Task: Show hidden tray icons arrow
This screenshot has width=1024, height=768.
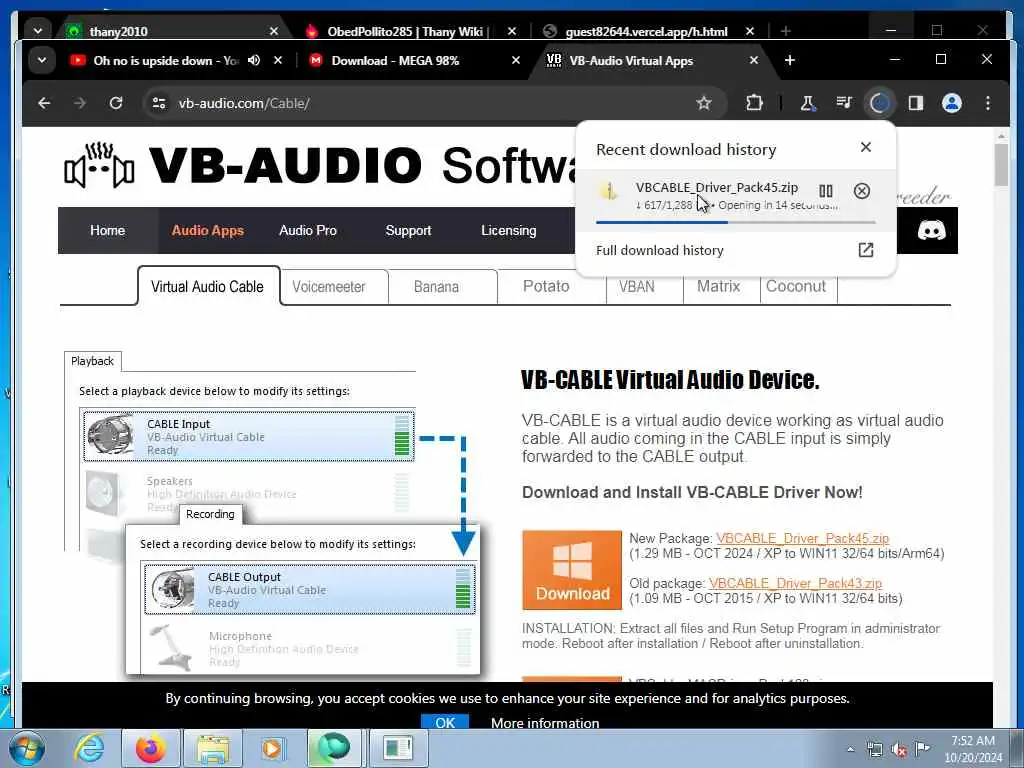Action: click(x=850, y=750)
